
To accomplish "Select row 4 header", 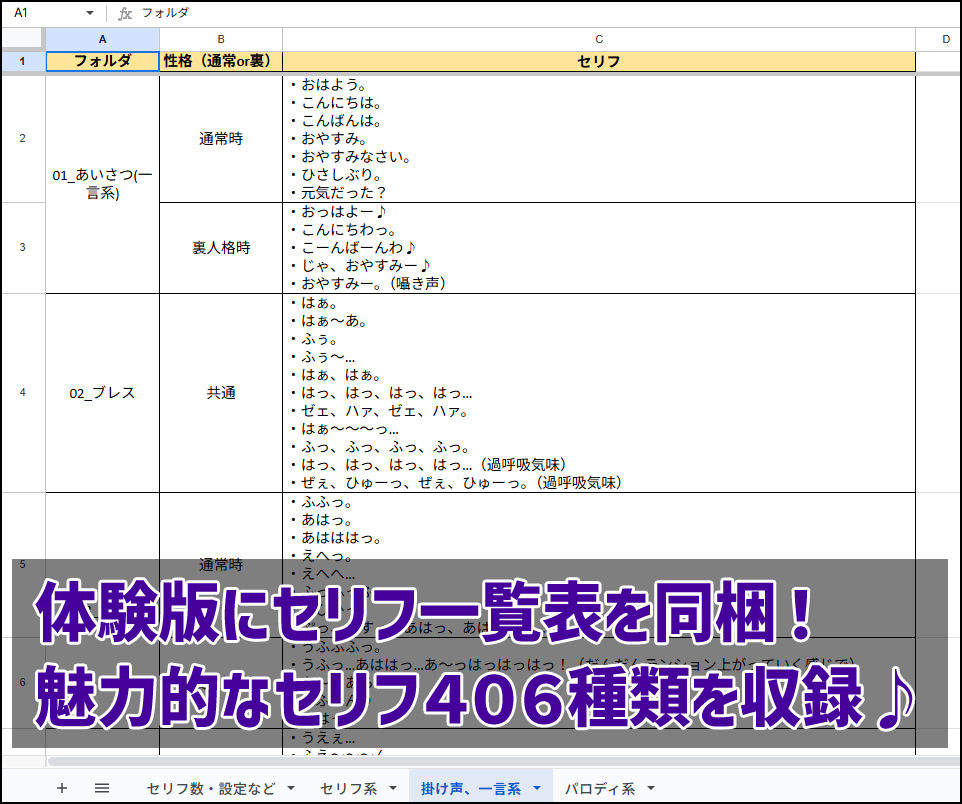I will [22, 392].
